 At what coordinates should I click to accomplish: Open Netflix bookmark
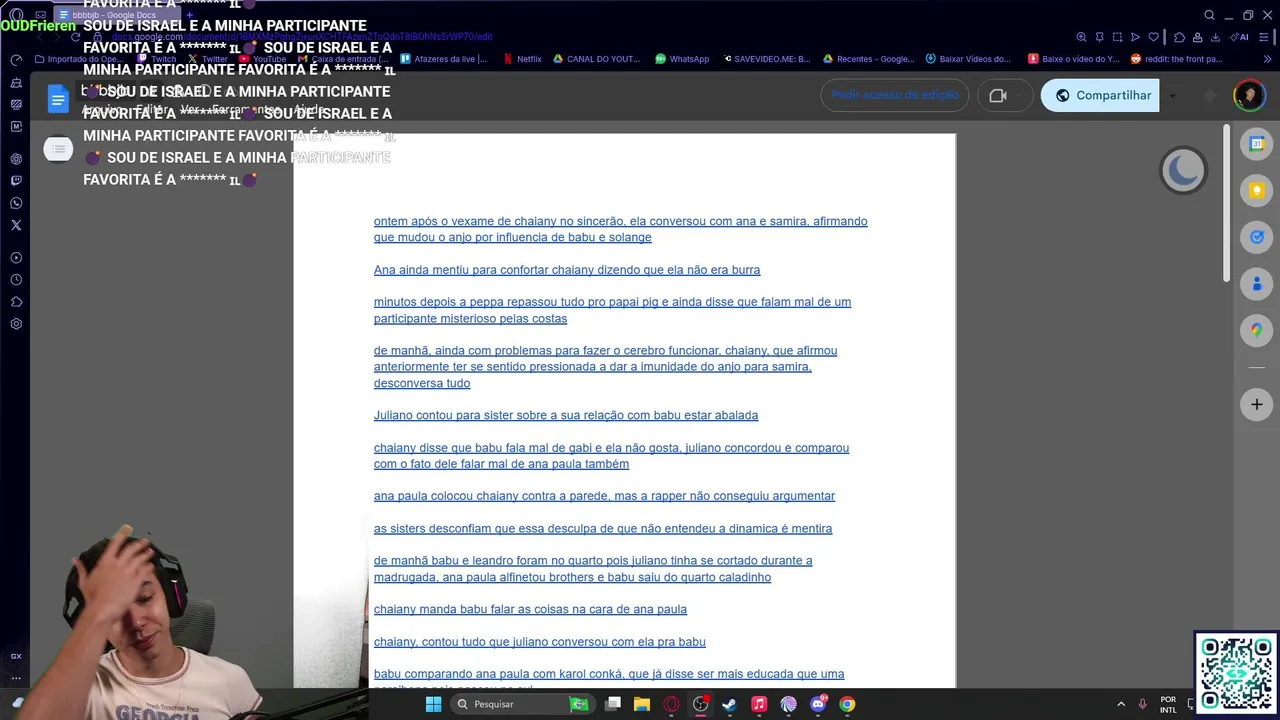pyautogui.click(x=522, y=59)
